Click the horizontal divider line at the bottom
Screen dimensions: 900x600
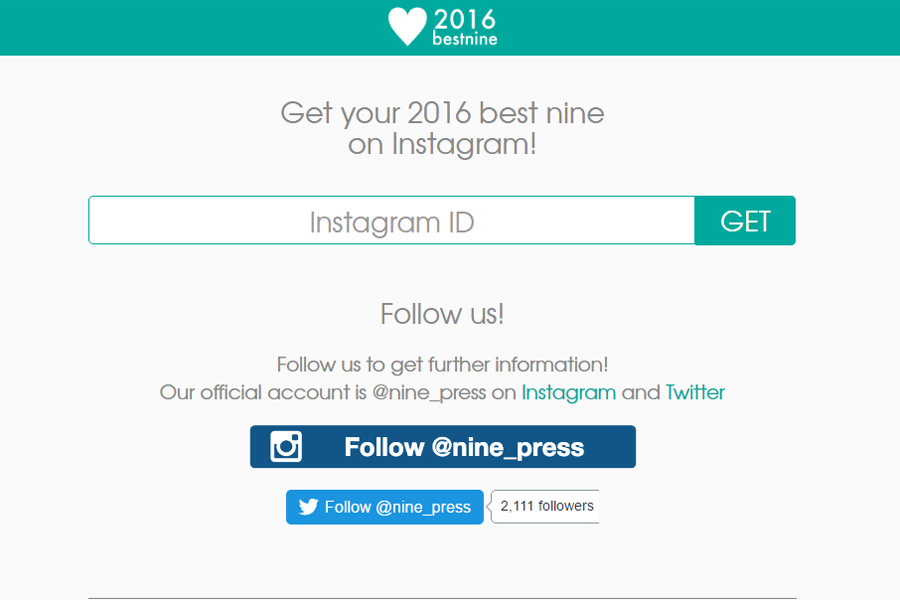click(x=442, y=598)
